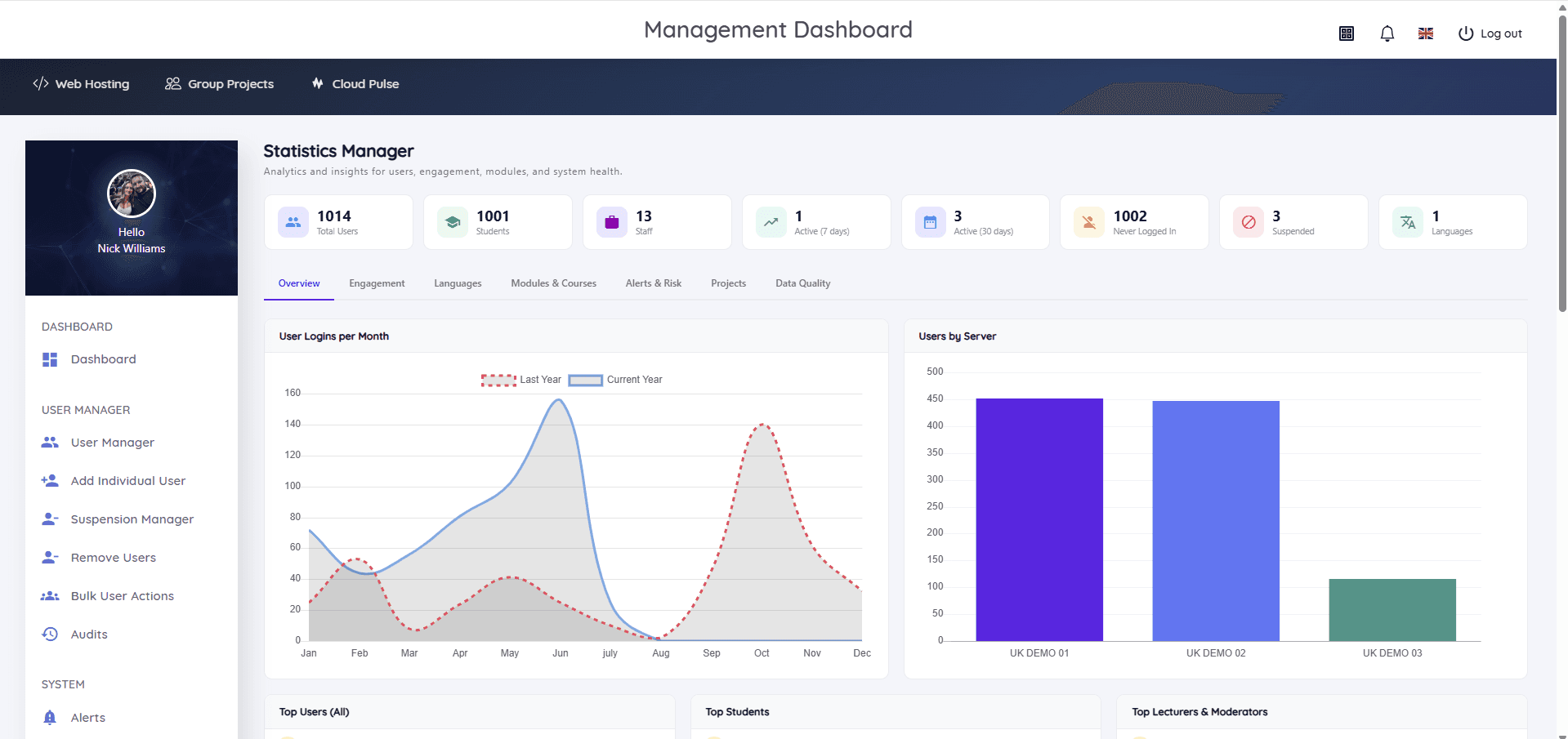
Task: Click the Active 7 days trend icon
Action: coord(771,222)
